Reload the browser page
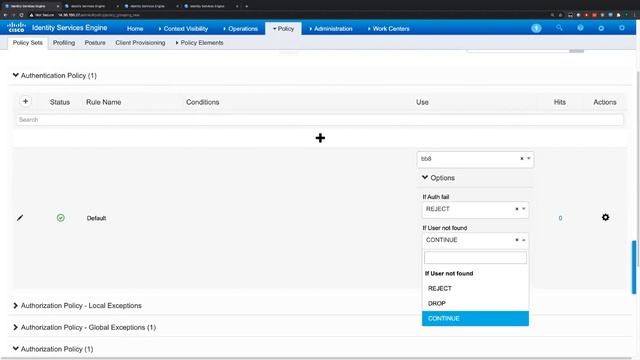This screenshot has height=360, width=640. [22, 15]
